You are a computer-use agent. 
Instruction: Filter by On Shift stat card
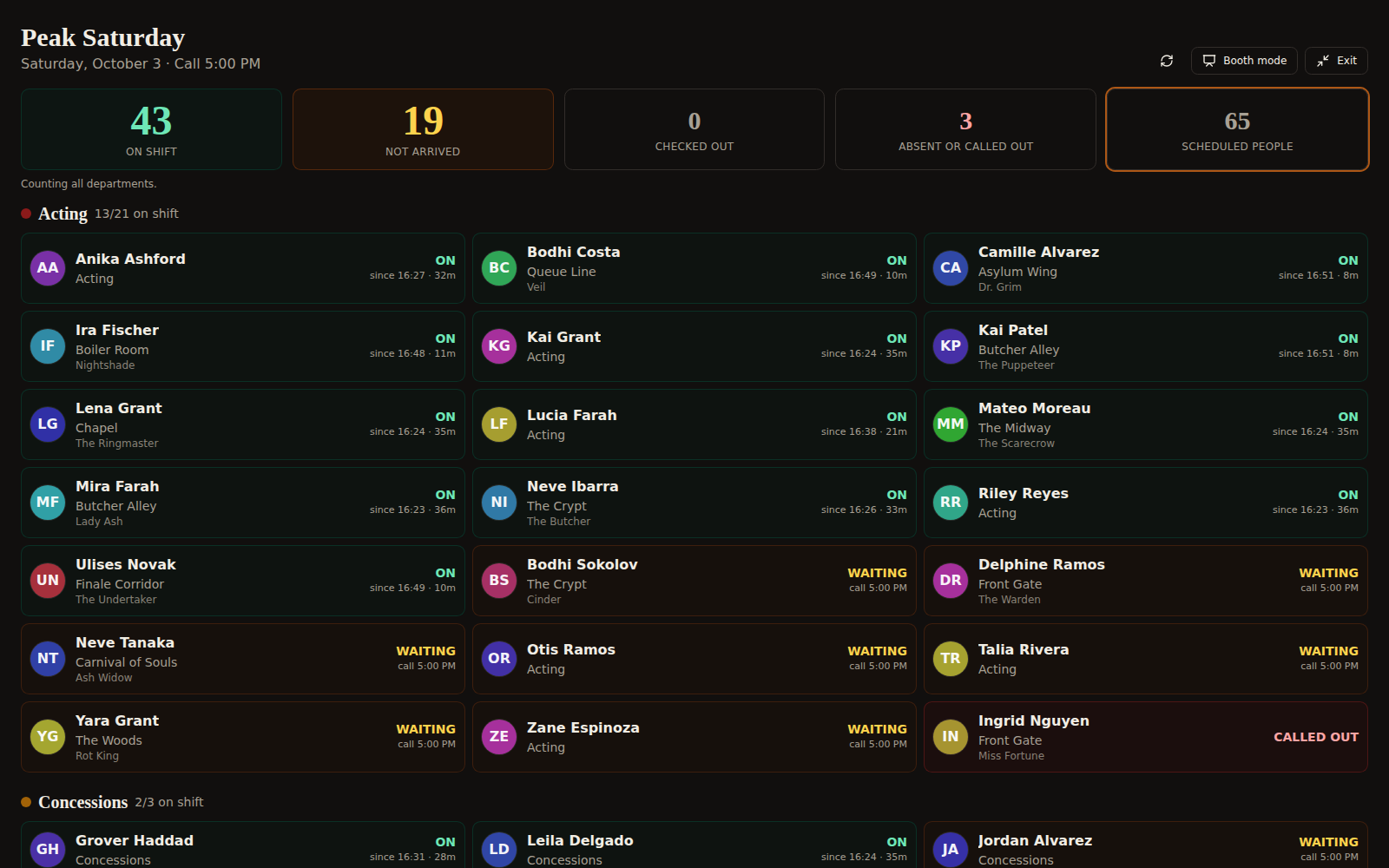click(151, 129)
